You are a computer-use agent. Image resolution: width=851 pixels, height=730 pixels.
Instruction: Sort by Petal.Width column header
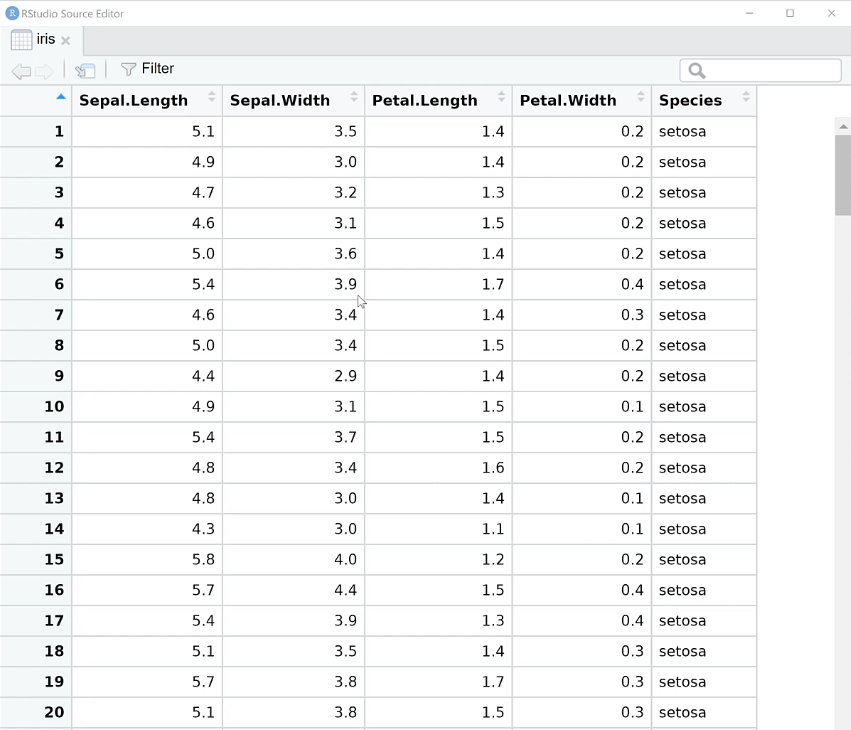582,100
